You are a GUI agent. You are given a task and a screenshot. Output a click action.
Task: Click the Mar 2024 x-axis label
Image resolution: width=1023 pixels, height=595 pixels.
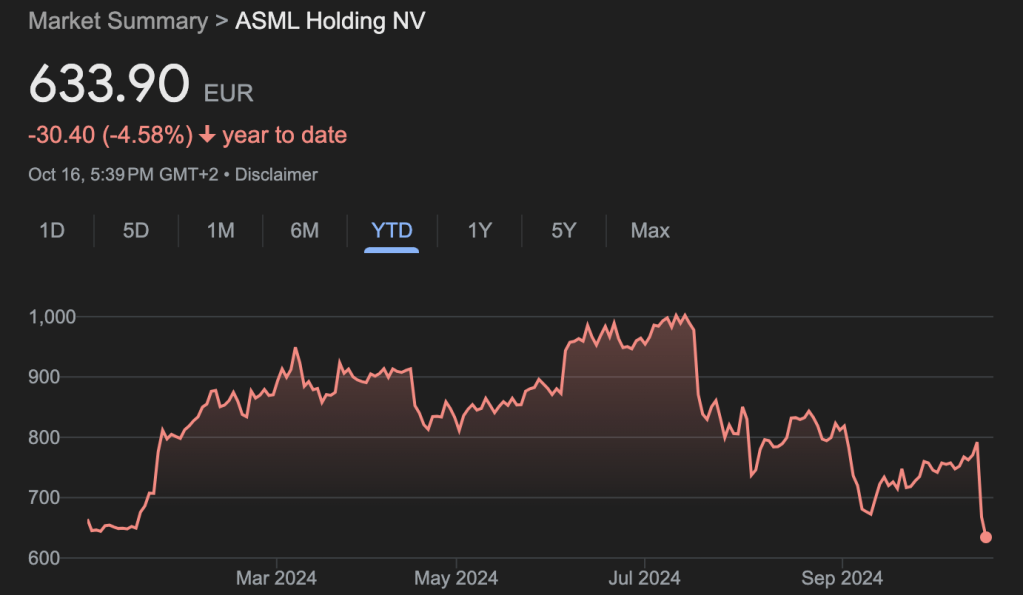[276, 578]
